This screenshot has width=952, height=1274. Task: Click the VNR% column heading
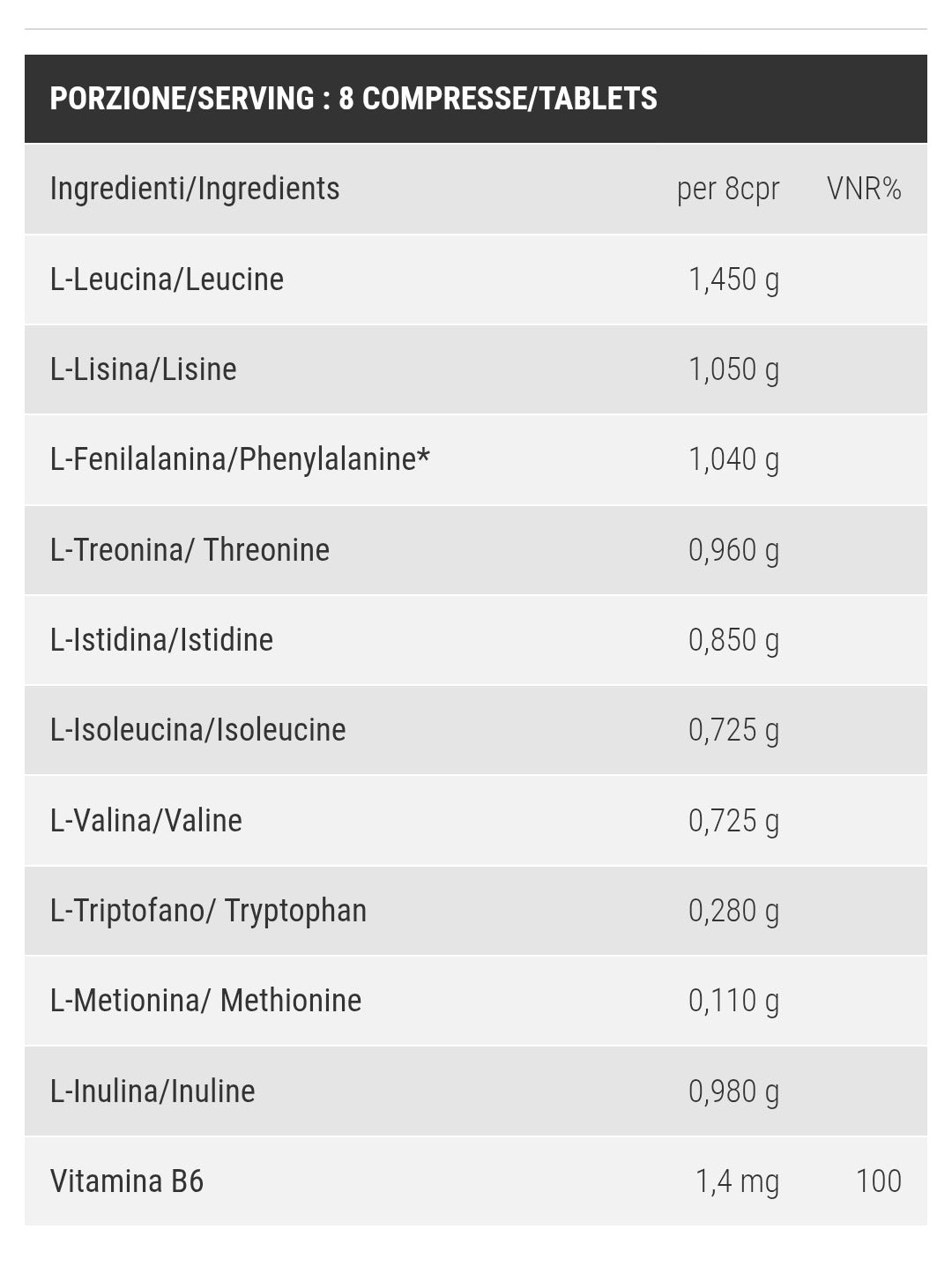864,189
